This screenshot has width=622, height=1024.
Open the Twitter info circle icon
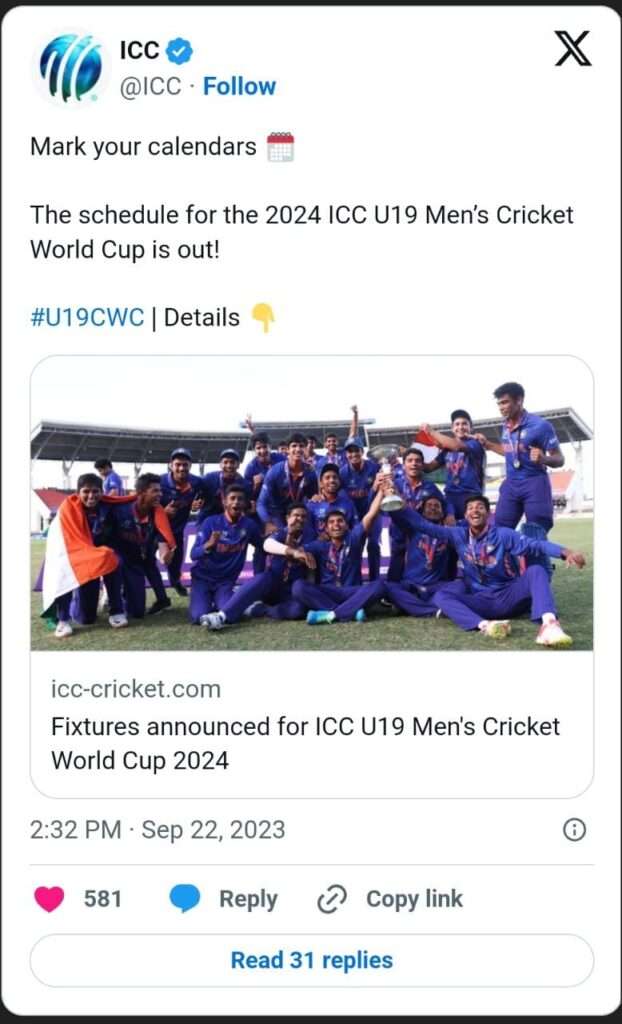574,830
